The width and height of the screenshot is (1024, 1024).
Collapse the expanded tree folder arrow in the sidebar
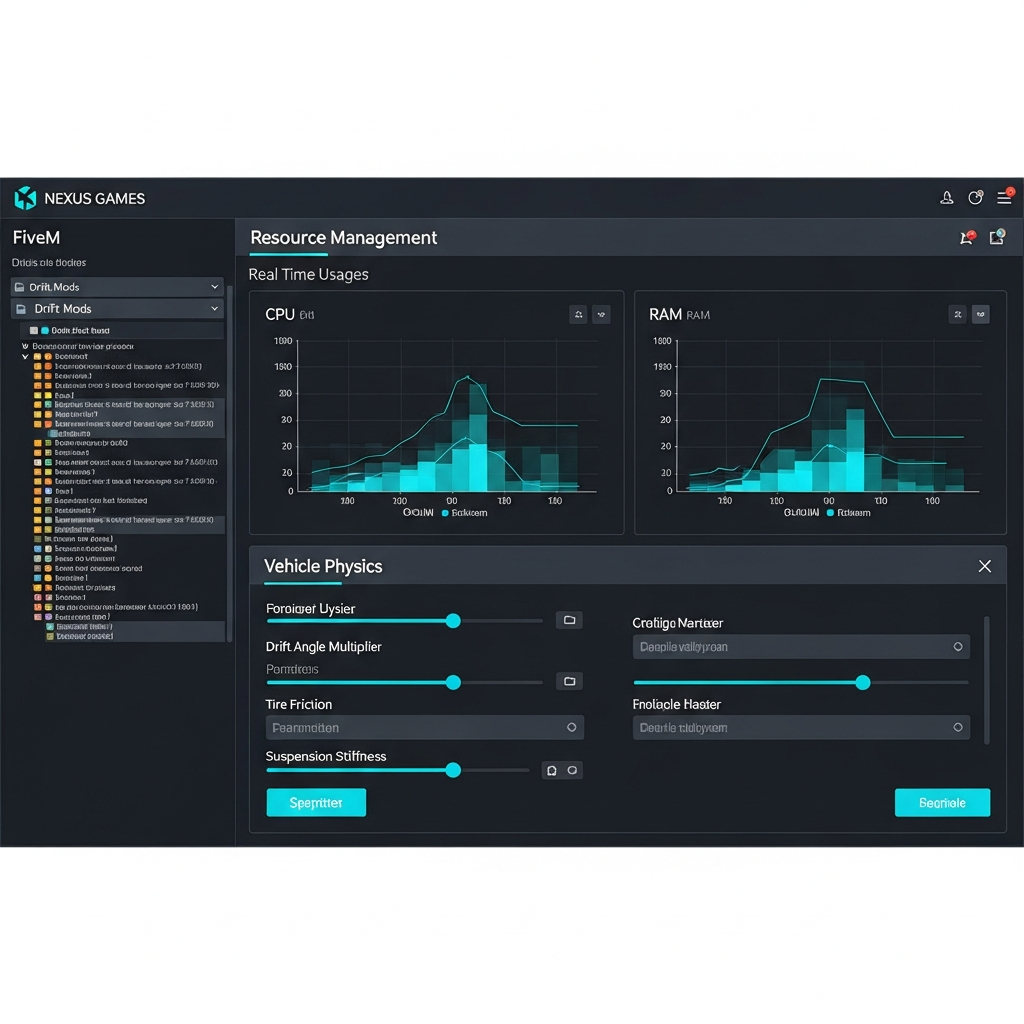(25, 357)
